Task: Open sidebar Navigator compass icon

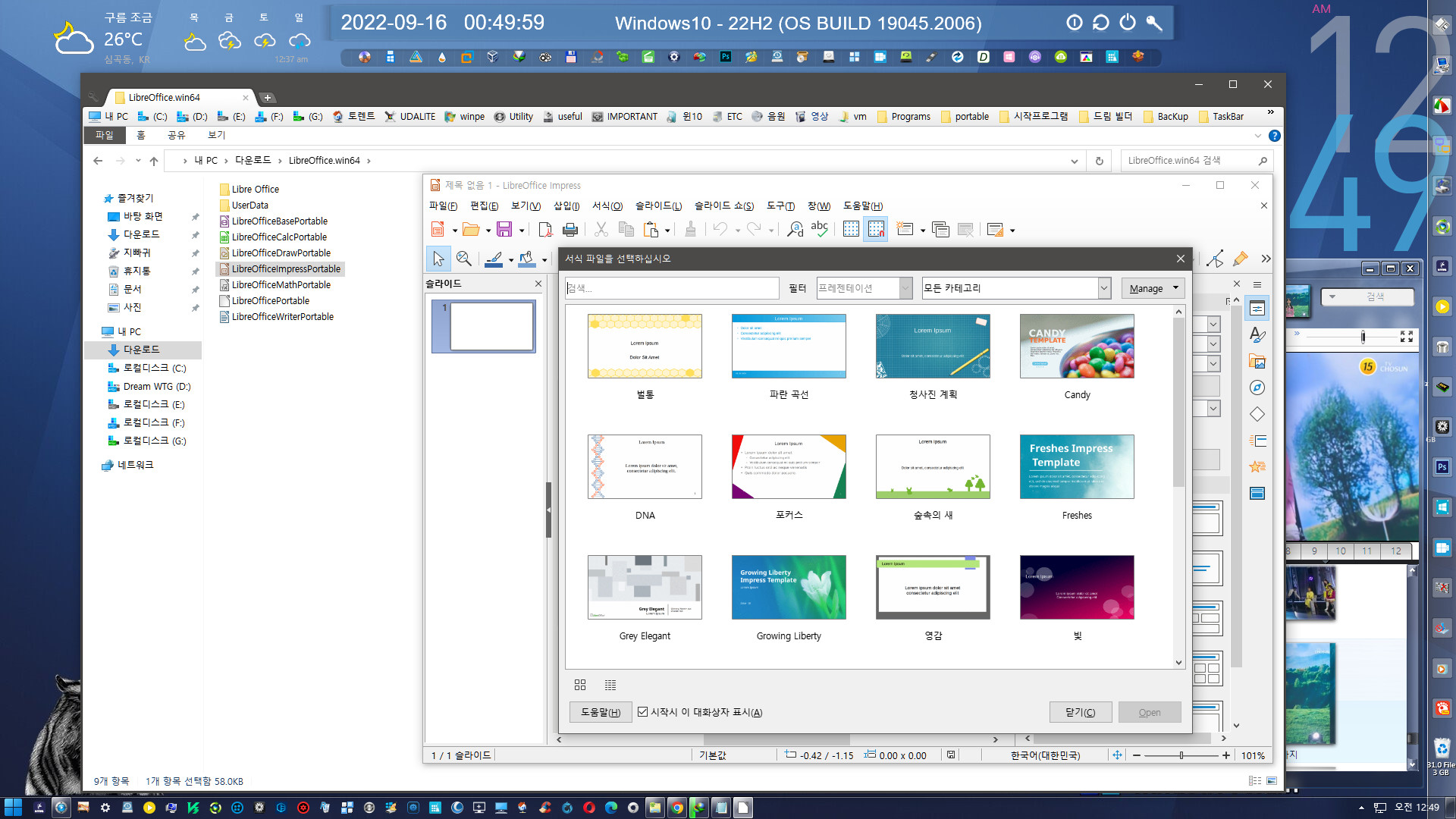Action: click(x=1257, y=388)
